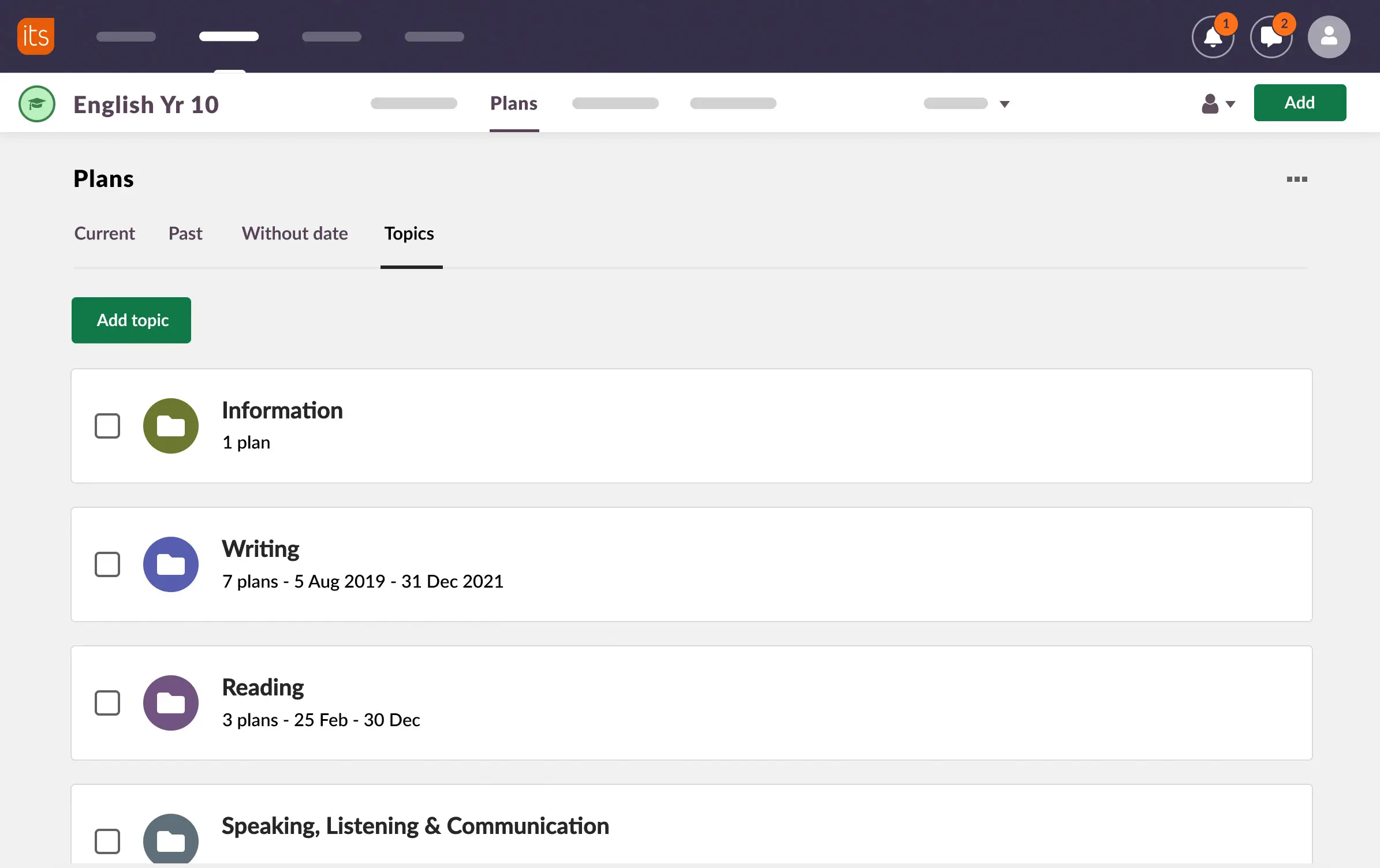Click the blue Writing folder icon
The width and height of the screenshot is (1380, 868).
point(171,564)
